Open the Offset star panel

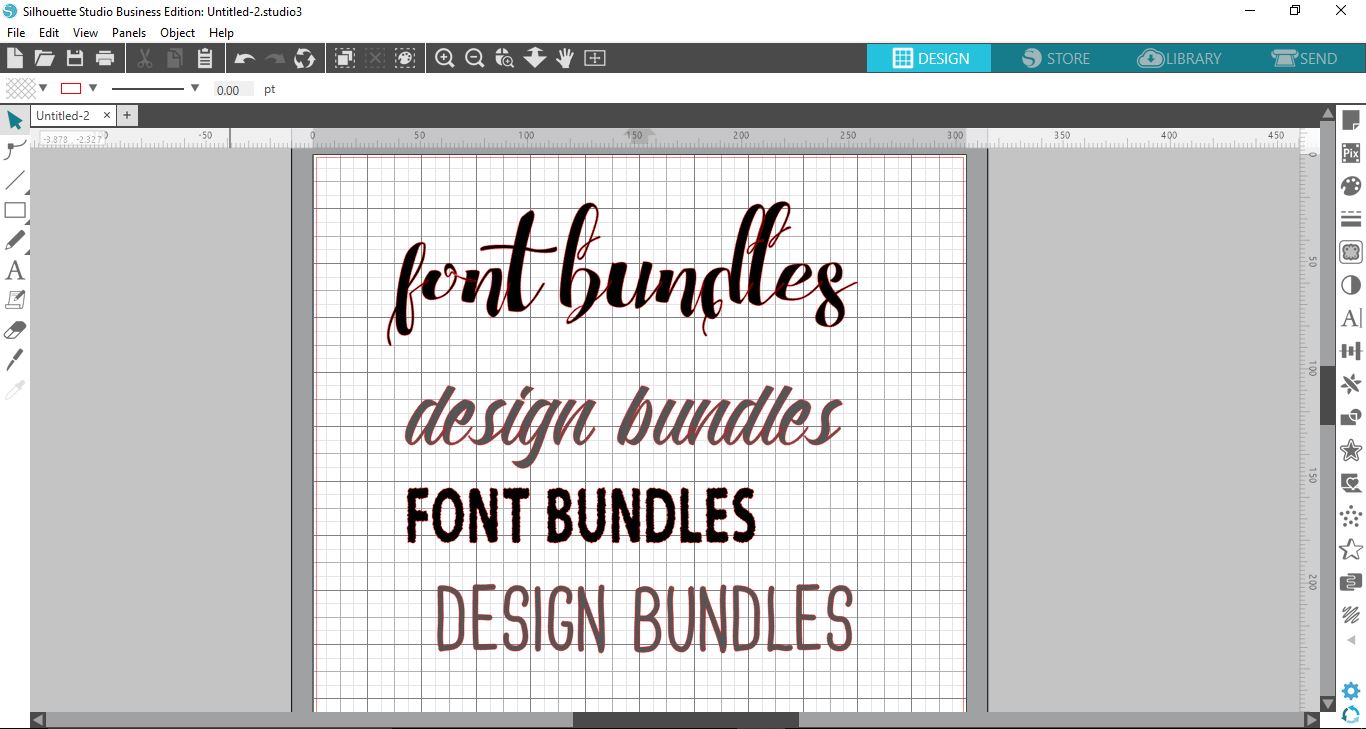[x=1351, y=450]
